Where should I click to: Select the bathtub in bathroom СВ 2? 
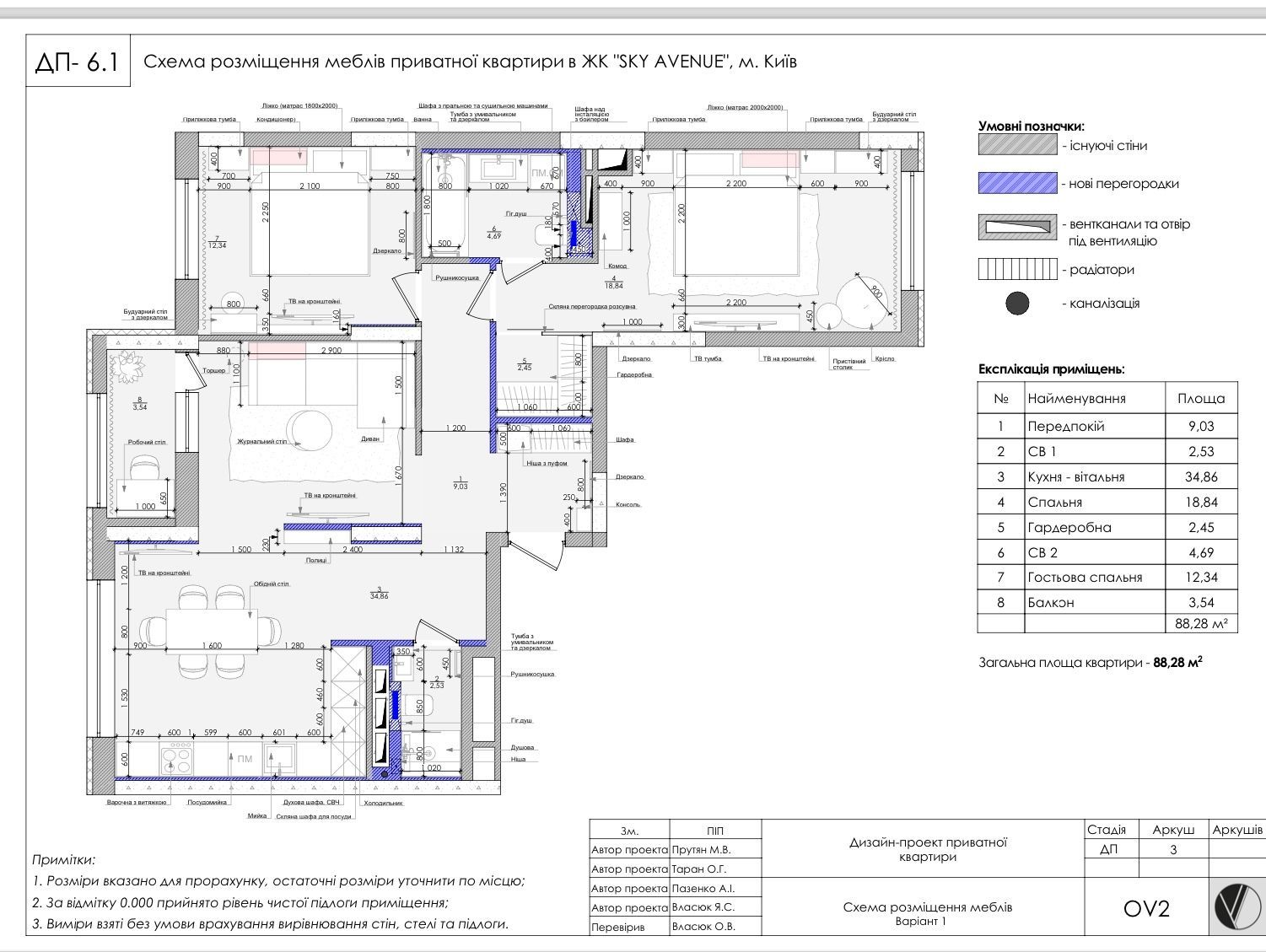[x=444, y=202]
